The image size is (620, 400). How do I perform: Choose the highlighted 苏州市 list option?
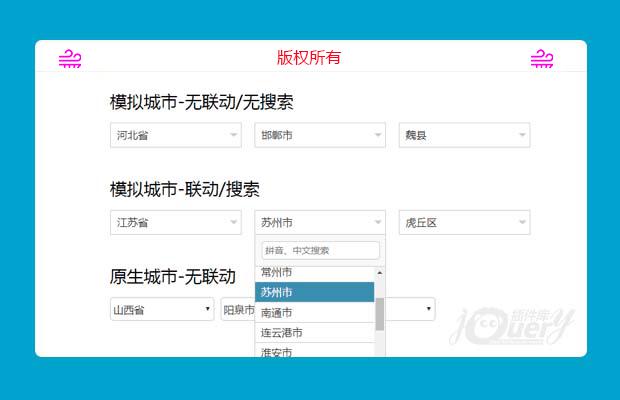tap(314, 292)
